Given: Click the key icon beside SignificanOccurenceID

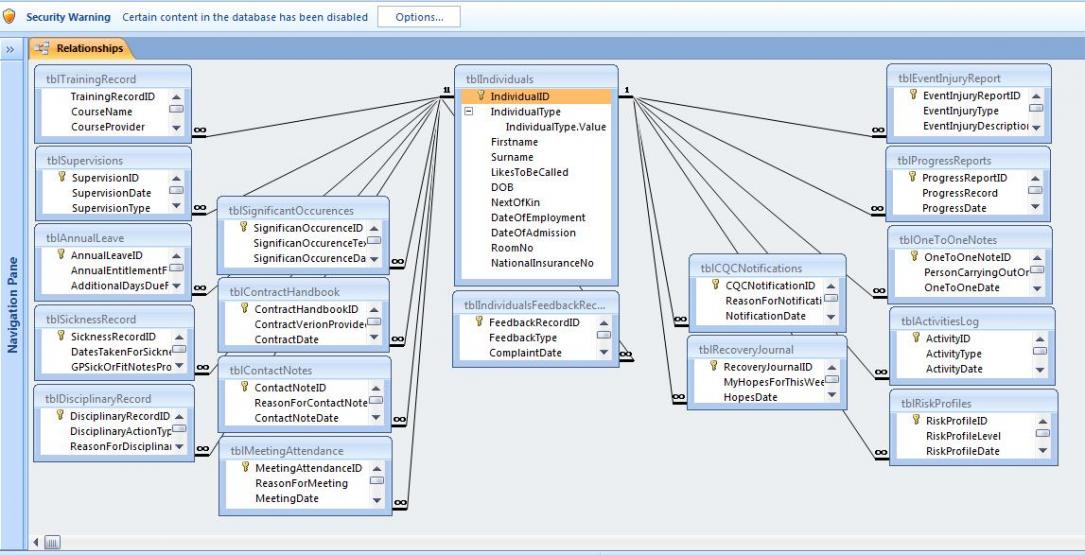Looking at the screenshot, I should point(243,226).
